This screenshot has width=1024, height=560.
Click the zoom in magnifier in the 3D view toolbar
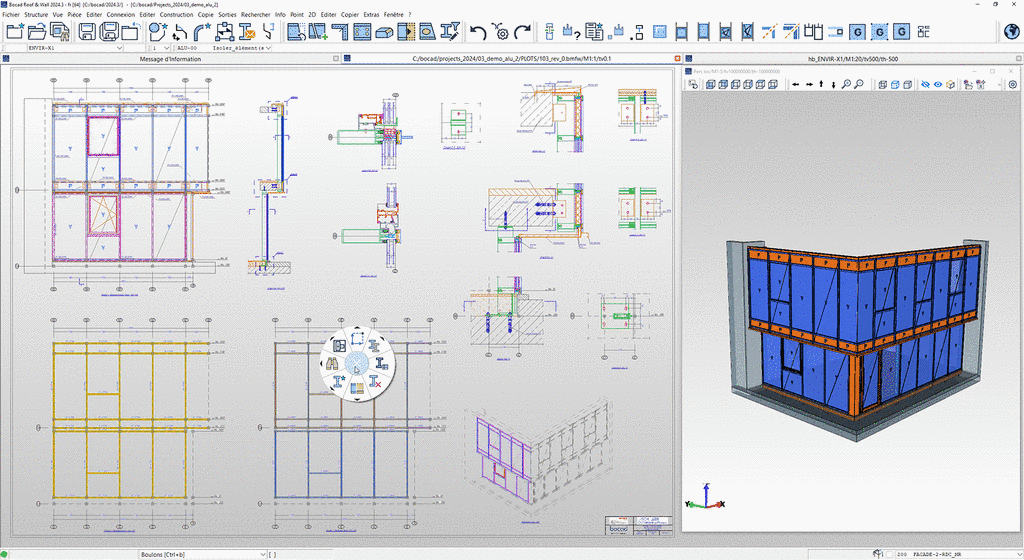pos(846,85)
